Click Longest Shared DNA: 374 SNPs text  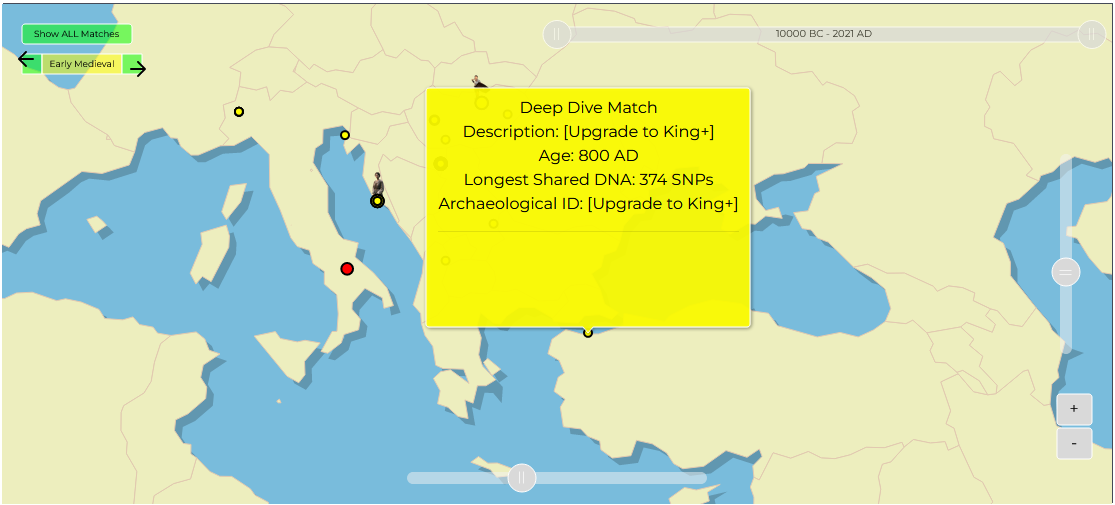point(588,180)
